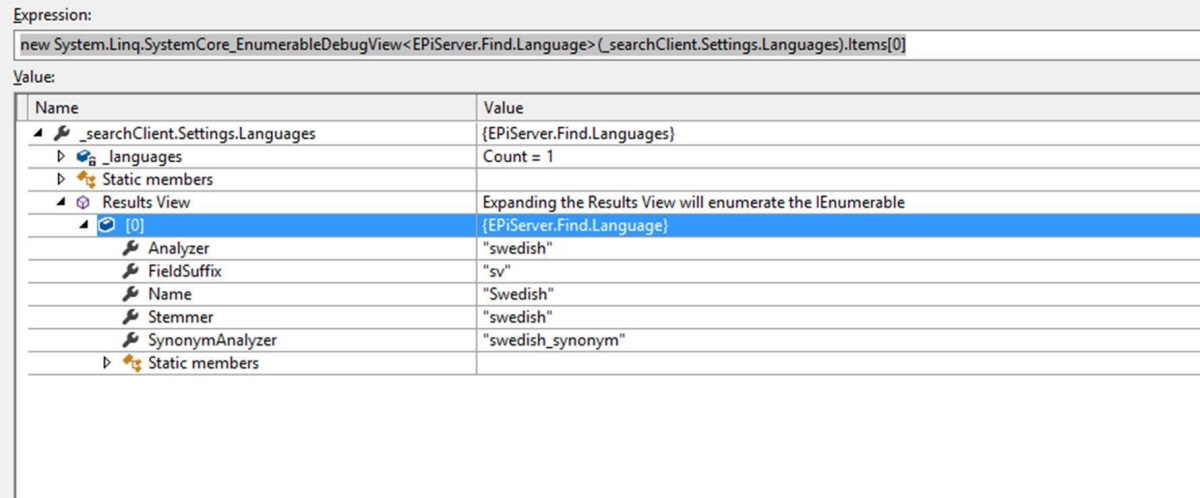The image size is (1200, 498).
Task: Select the "swedish_synonym" value cell
Action: click(554, 340)
